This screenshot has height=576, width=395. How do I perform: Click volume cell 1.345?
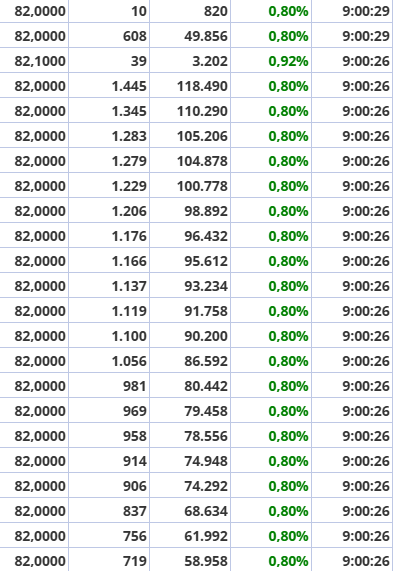coord(109,111)
